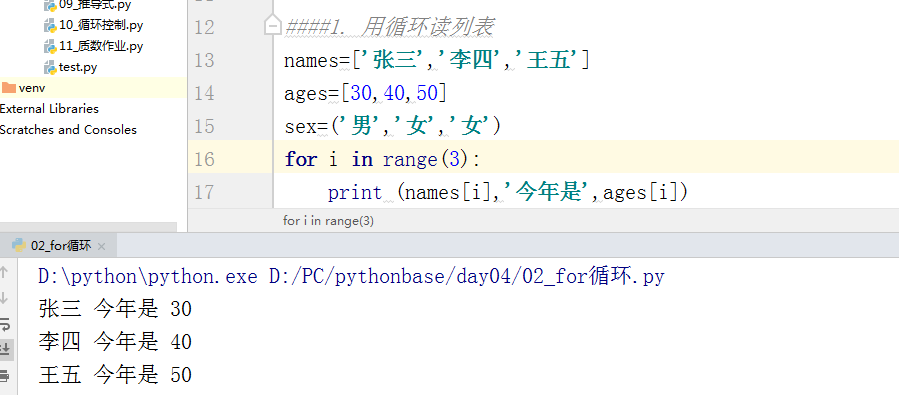This screenshot has height=395, width=899.
Task: Open 10_循环控制.py in project tree
Action: coord(101,25)
